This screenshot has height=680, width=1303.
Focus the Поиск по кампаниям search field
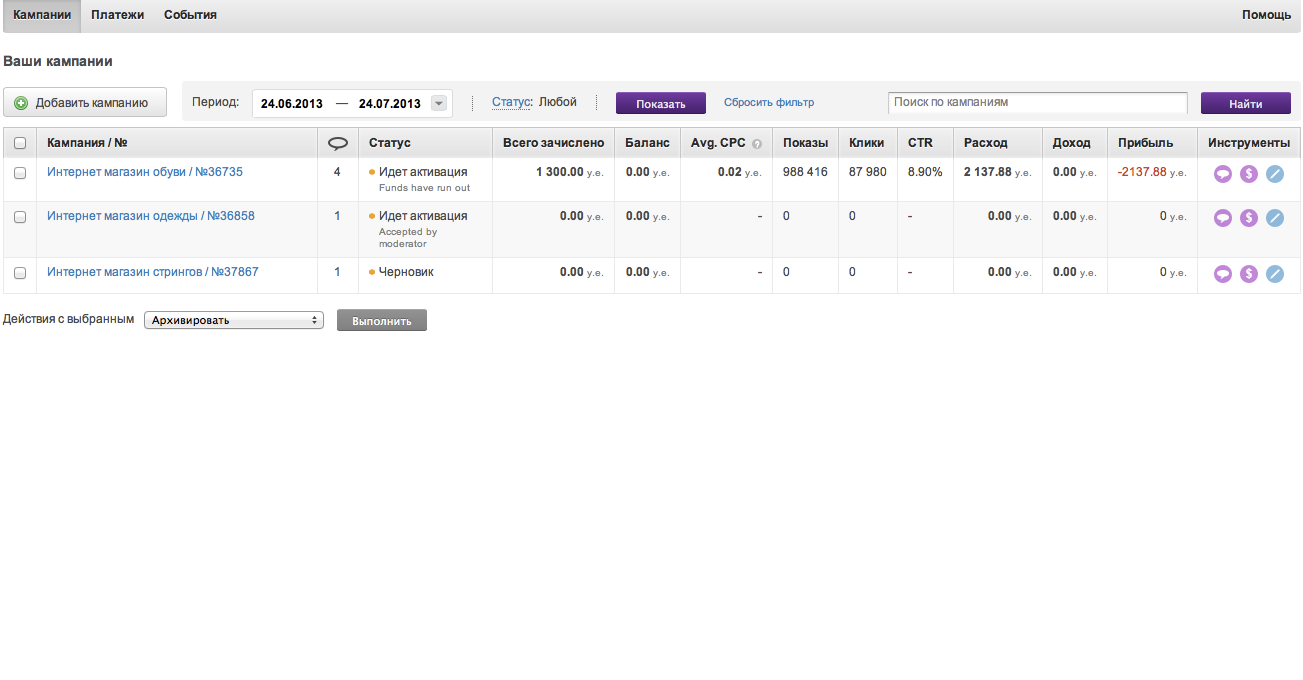coord(1037,102)
